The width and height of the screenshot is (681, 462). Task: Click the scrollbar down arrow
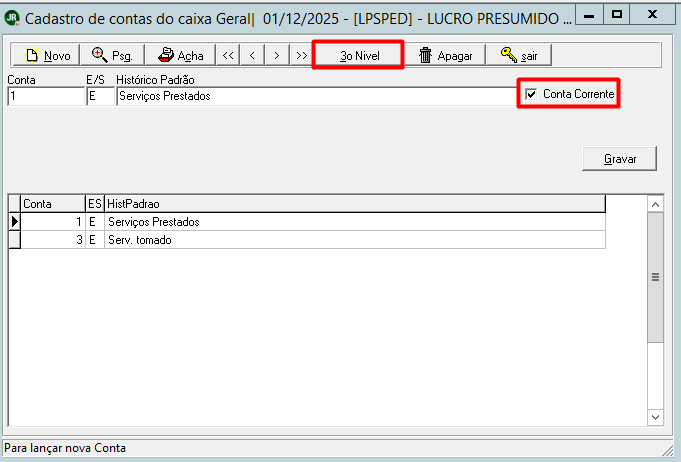pos(655,417)
